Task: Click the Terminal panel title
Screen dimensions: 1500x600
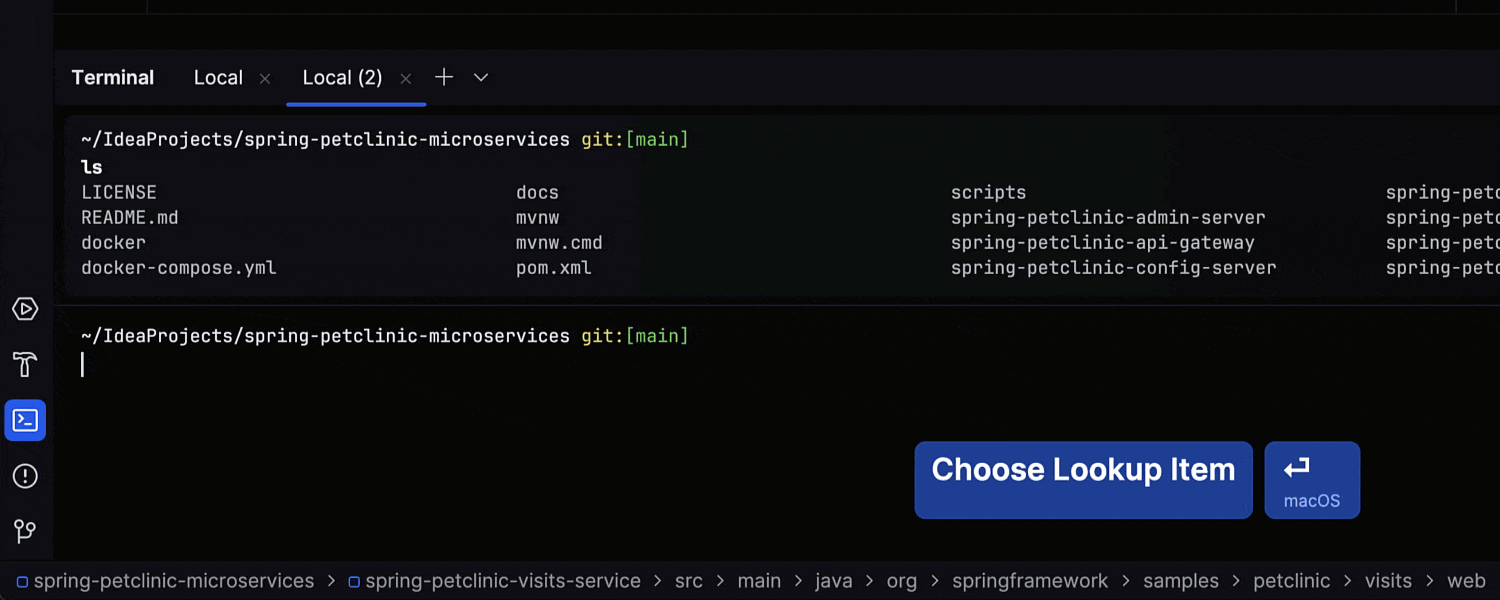Action: (112, 77)
